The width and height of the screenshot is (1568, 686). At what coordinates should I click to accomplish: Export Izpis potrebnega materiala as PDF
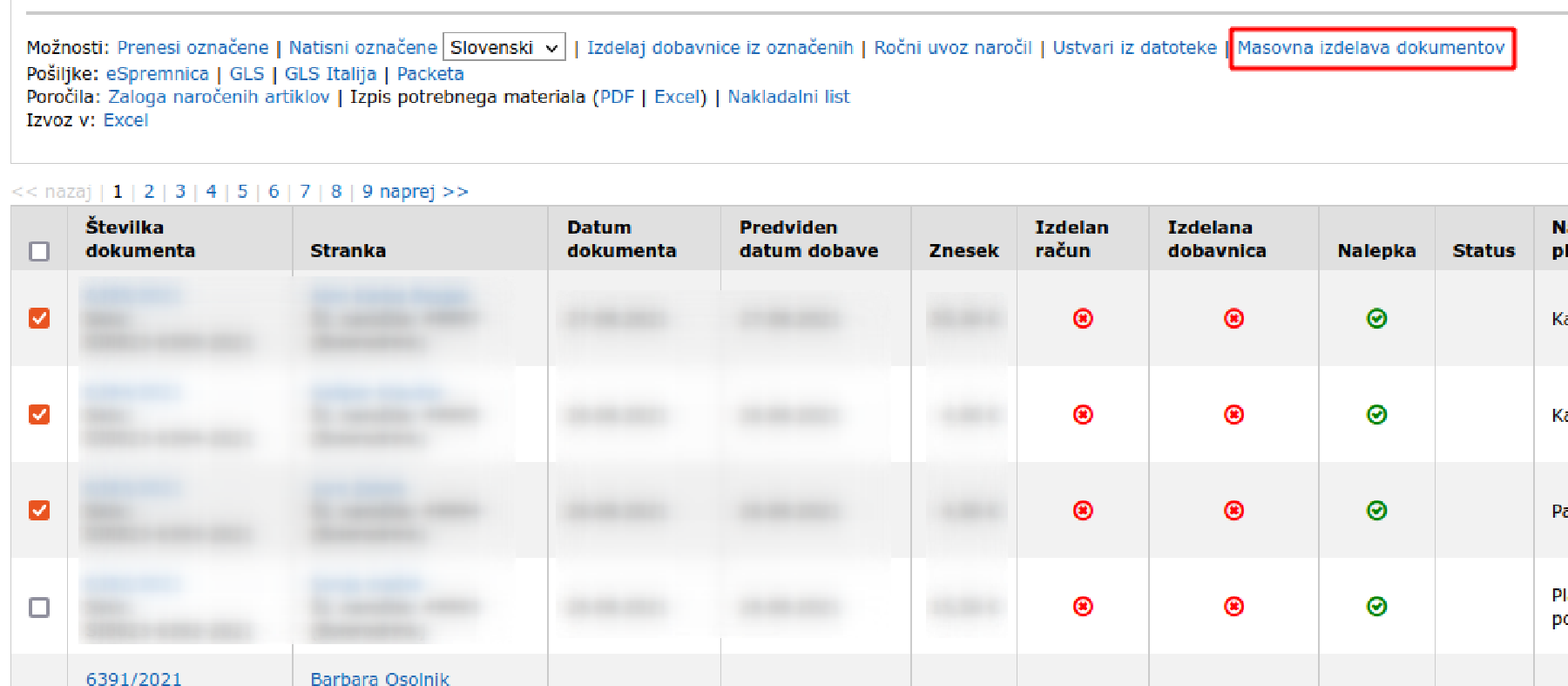click(617, 97)
